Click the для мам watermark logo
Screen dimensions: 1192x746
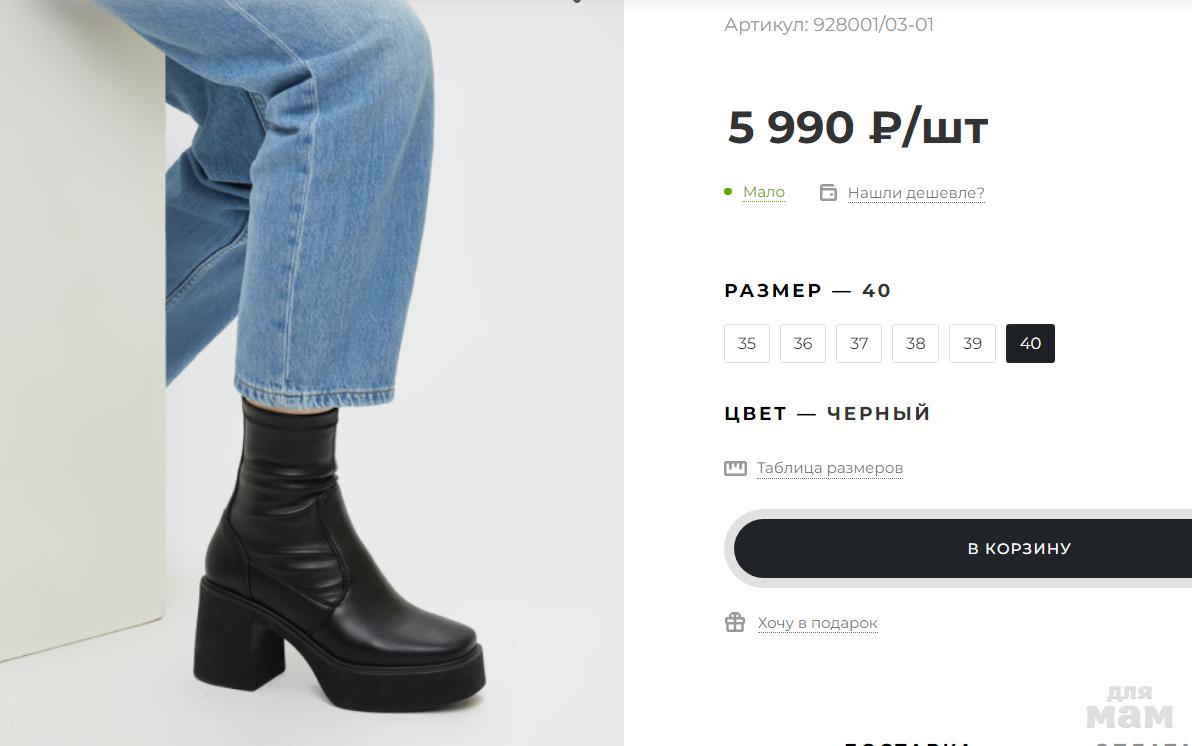pyautogui.click(x=1130, y=707)
